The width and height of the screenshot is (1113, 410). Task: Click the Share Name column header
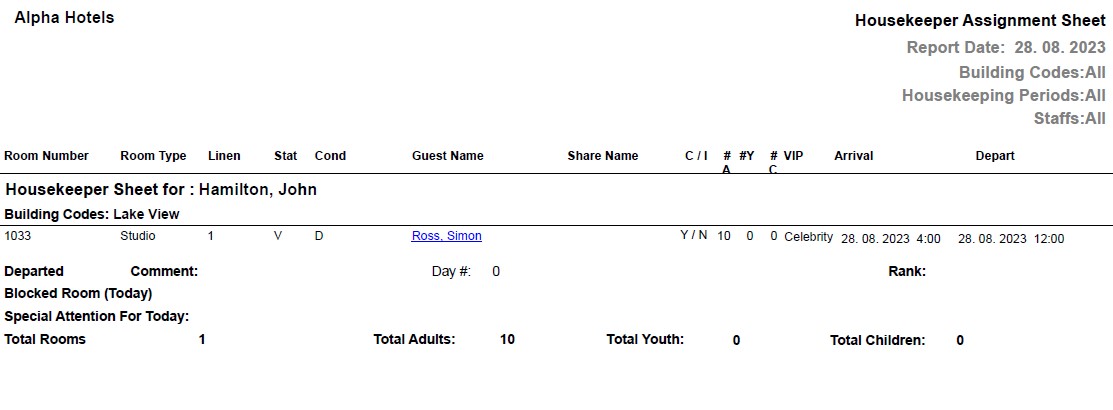[602, 156]
